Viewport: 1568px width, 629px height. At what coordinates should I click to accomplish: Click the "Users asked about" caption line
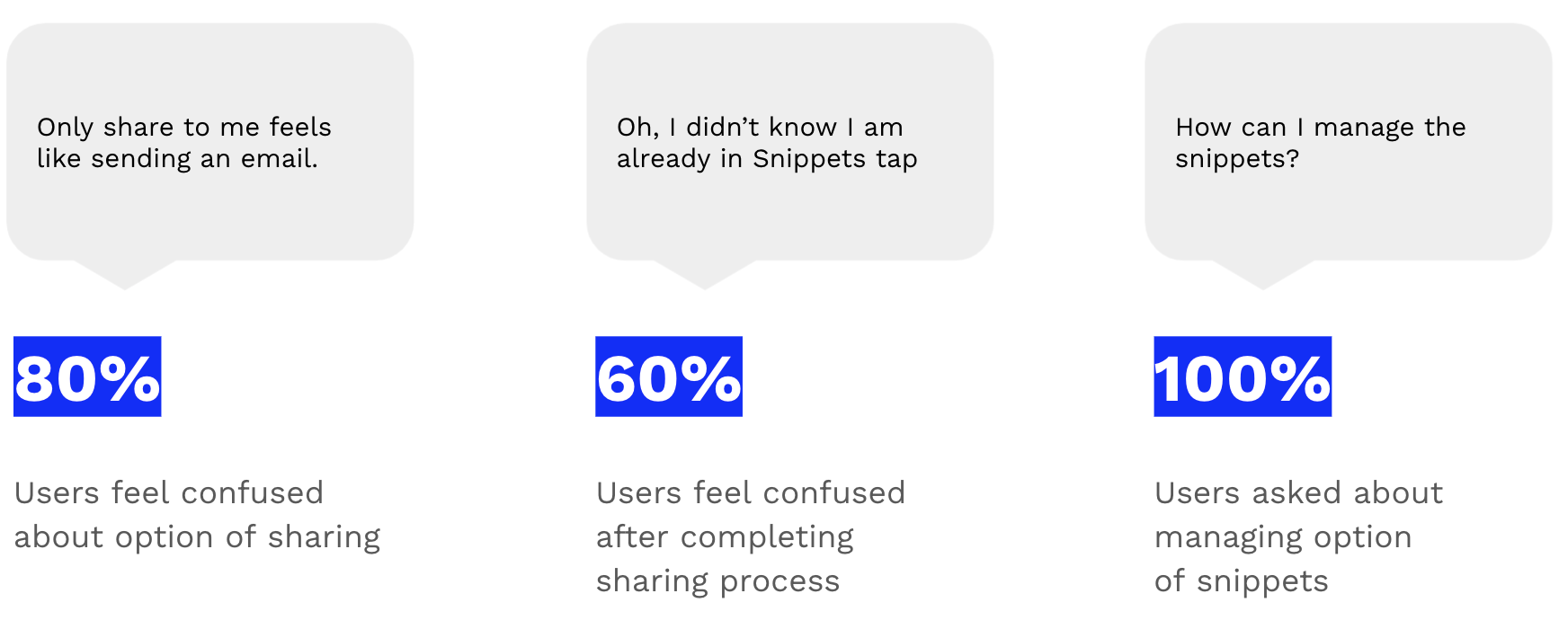coord(1298,493)
